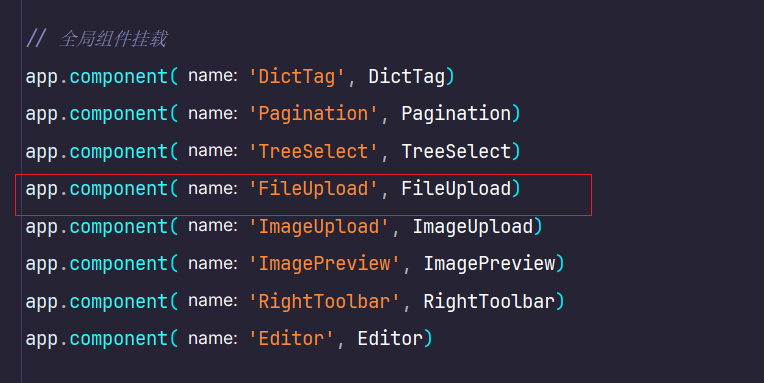Click the 'TreeSelect' string literal
764x383 pixels.
pos(313,152)
